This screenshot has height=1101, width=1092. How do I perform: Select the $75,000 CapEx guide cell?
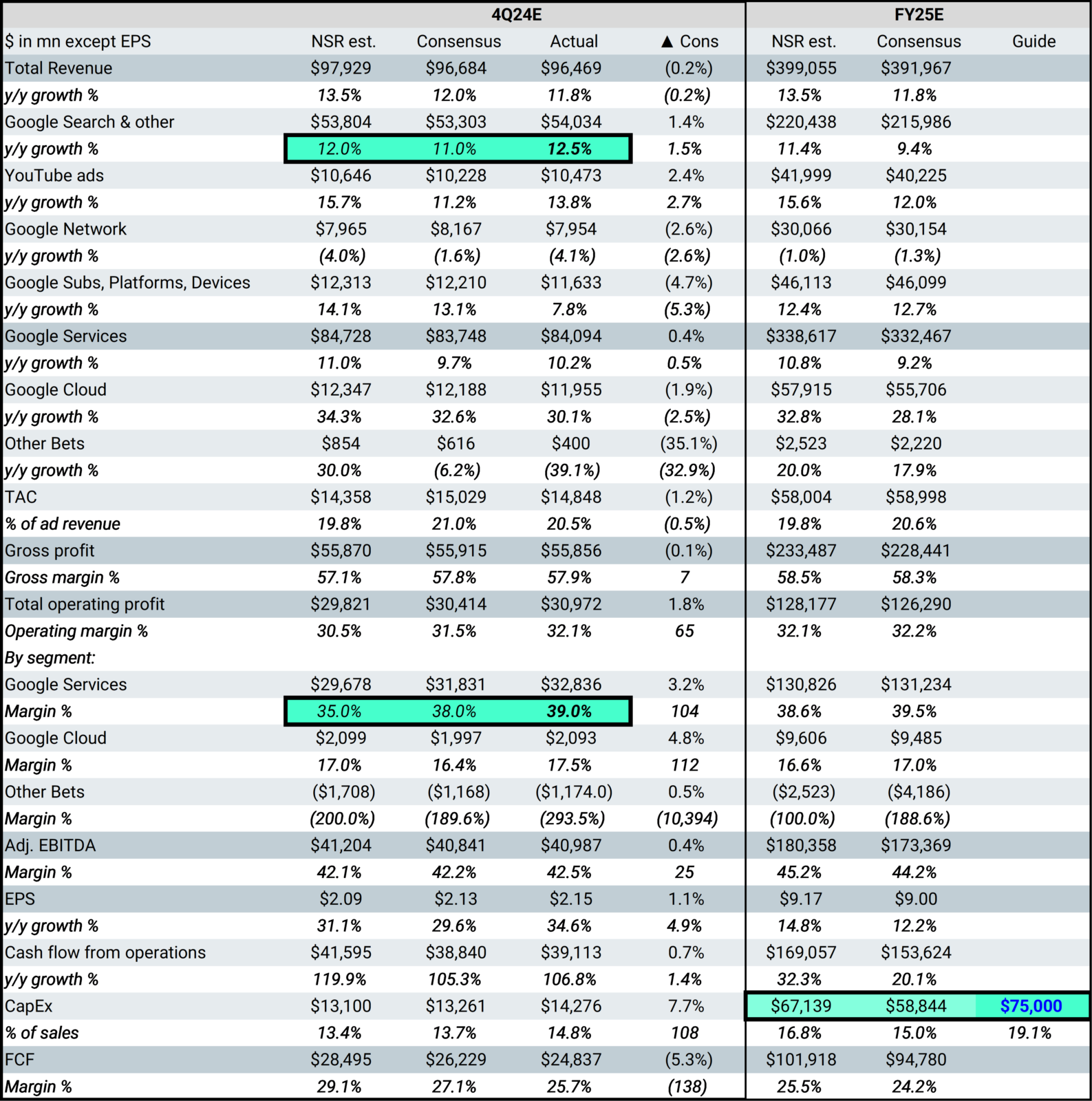pyautogui.click(x=1031, y=1007)
